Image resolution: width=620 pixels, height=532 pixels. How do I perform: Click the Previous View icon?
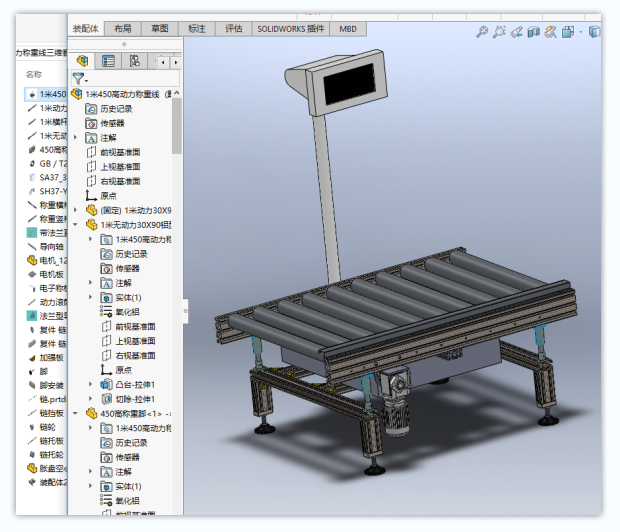(x=516, y=32)
